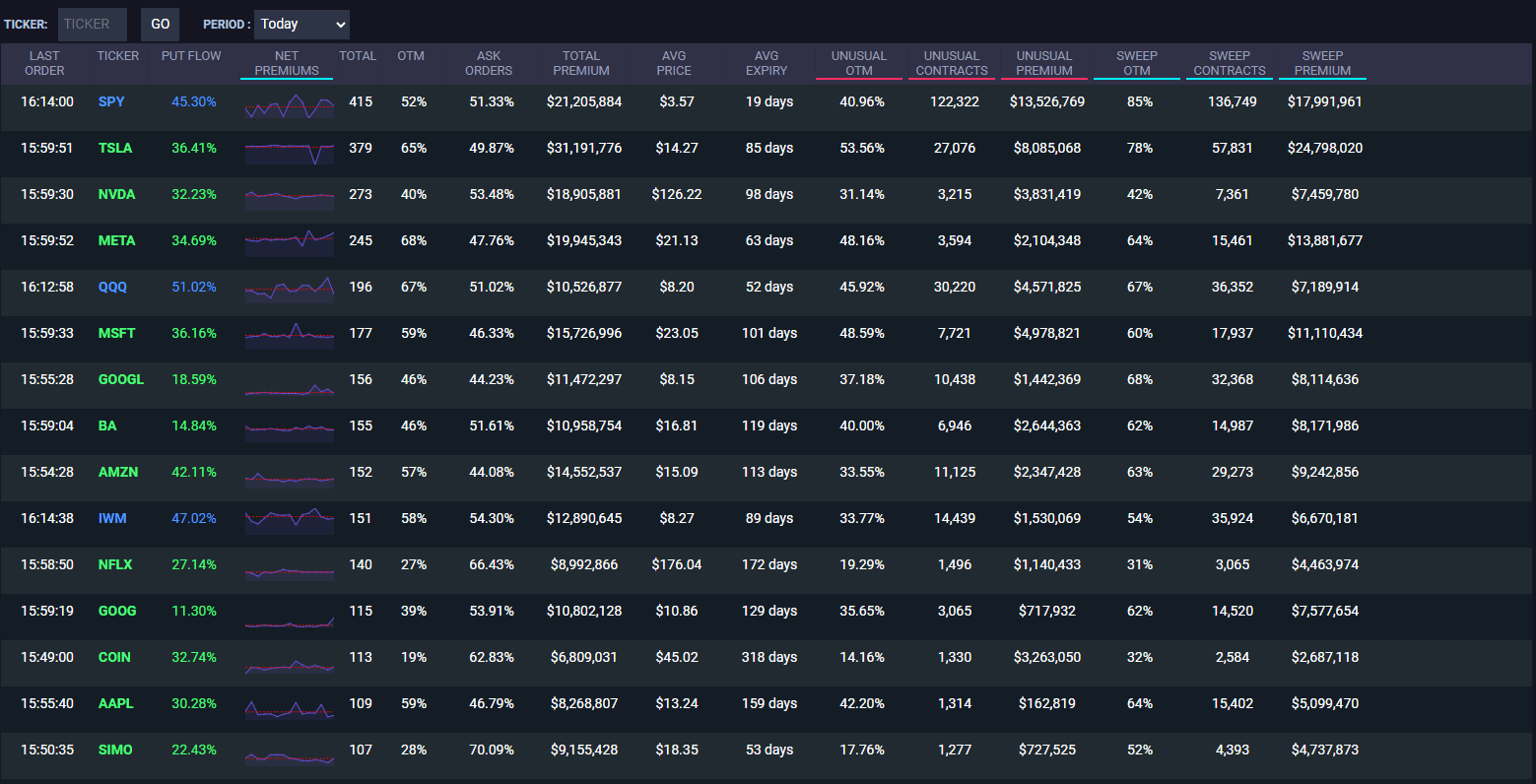This screenshot has width=1536, height=784.
Task: Open the TSLA ticker link
Action: pos(115,148)
